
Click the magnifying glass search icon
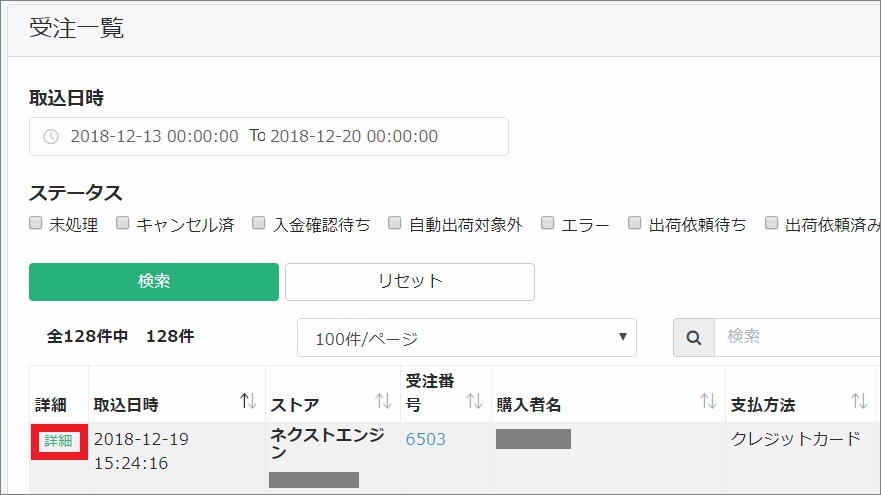693,337
